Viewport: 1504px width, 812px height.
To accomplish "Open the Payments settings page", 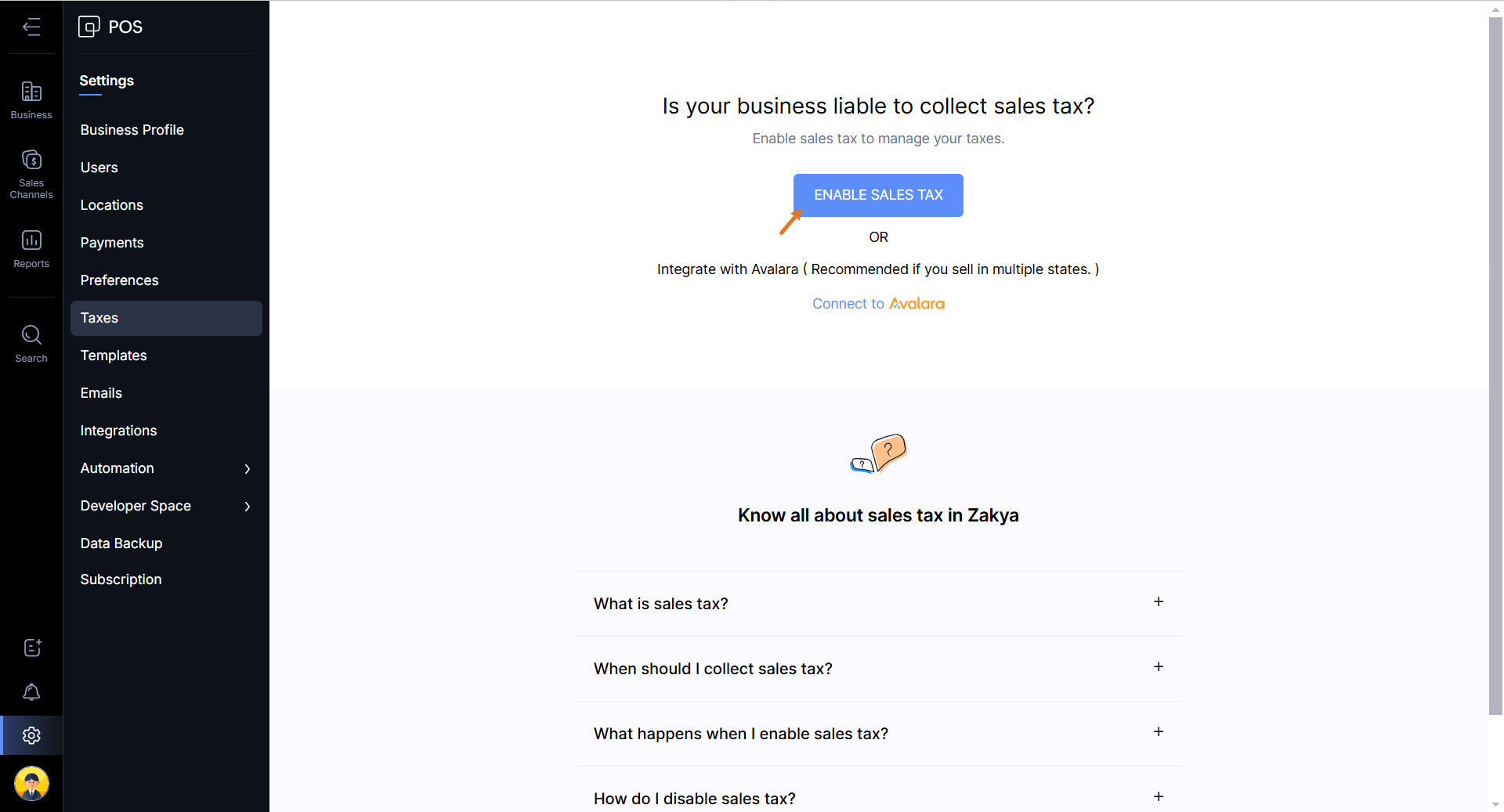I will pos(112,243).
